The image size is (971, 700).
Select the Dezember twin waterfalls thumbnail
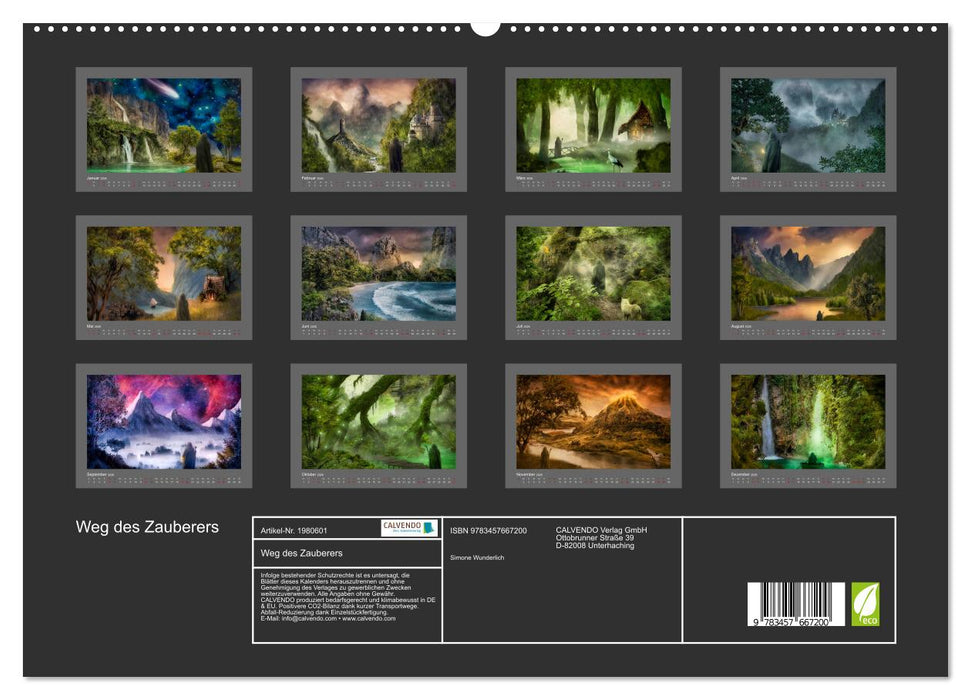[808, 421]
